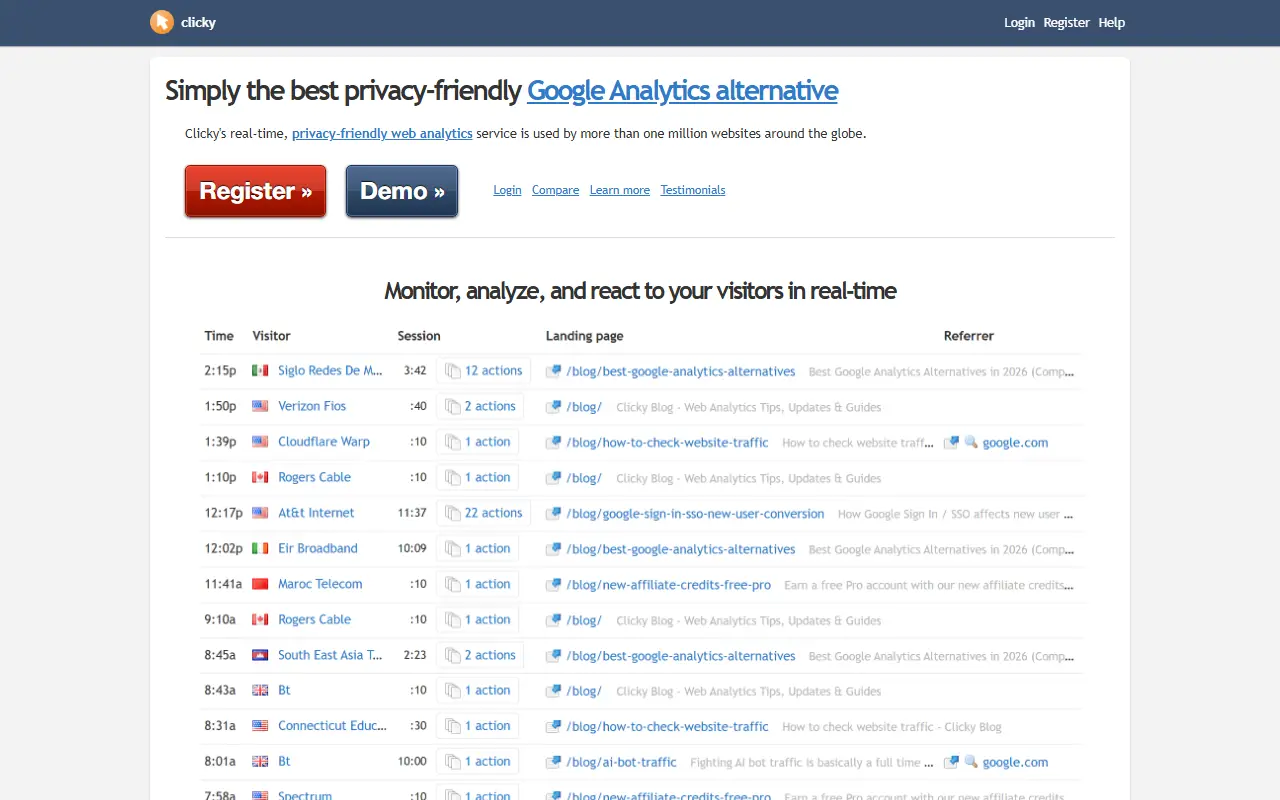The image size is (1280, 800).
Task: Click the Morocco flag beside Maroc Telecom
Action: (260, 584)
